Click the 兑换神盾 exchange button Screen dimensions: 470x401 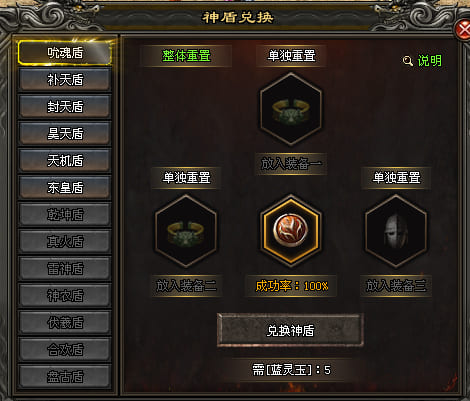290,330
